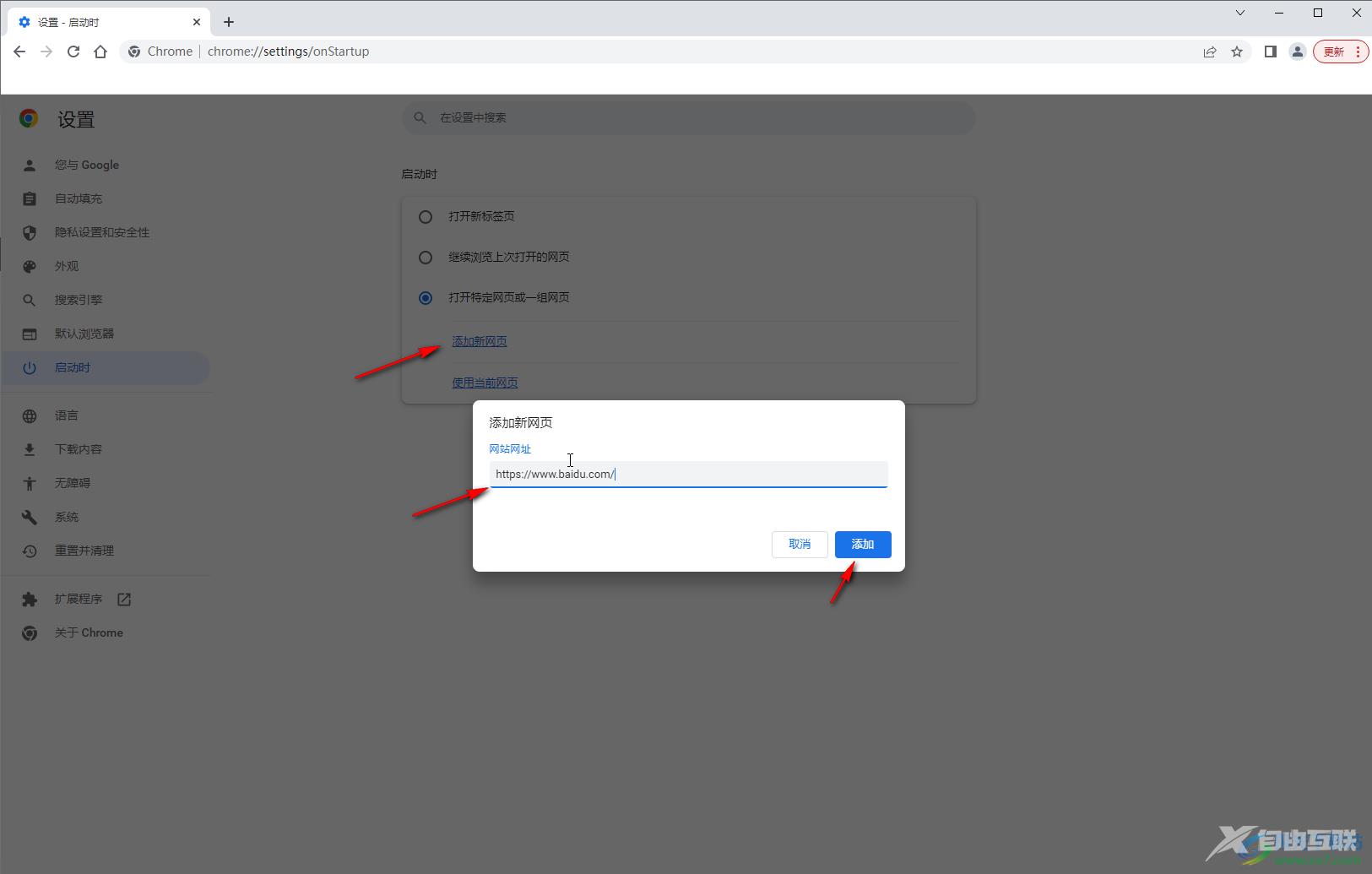Click the address bar URL text
Image resolution: width=1372 pixels, height=874 pixels.
pyautogui.click(x=288, y=52)
